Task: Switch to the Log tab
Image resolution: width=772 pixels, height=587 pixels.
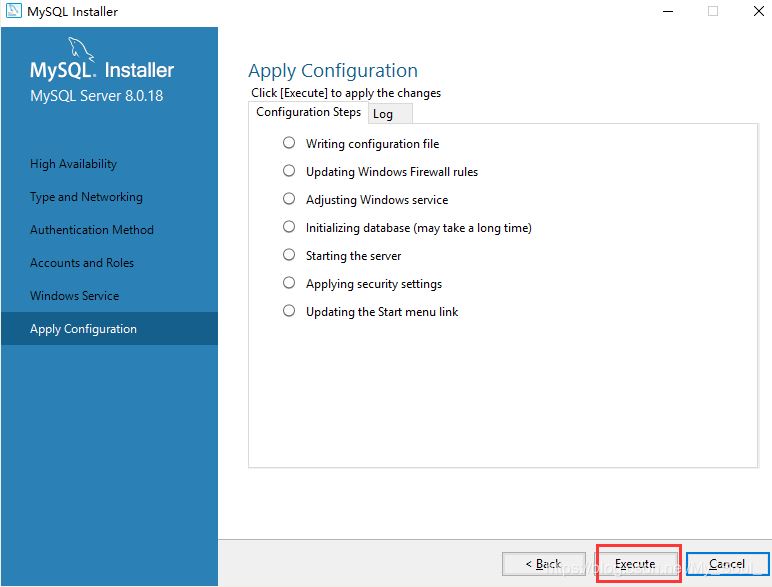Action: pos(389,114)
